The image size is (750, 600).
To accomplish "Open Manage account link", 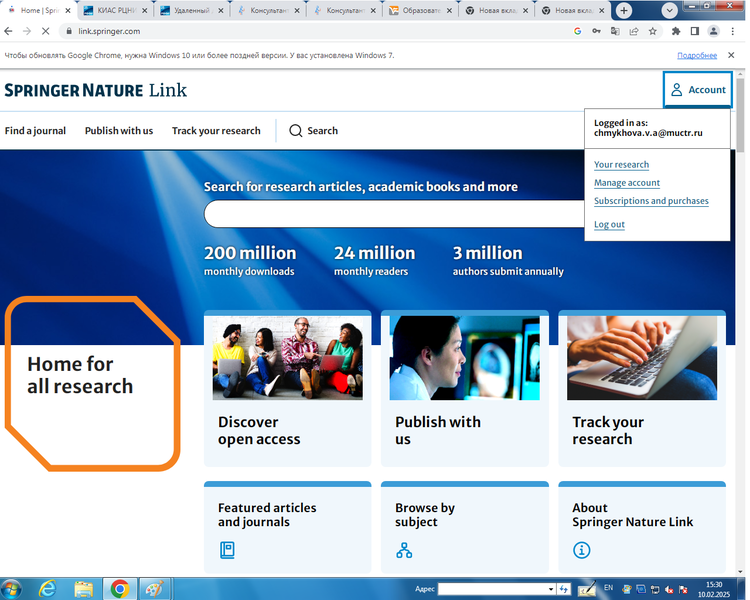I will [627, 183].
